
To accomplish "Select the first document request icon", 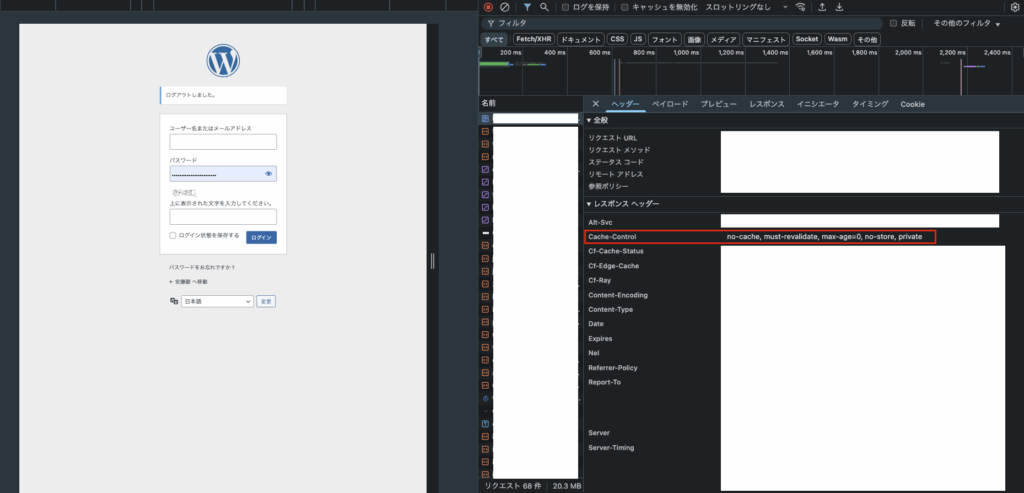I will point(485,119).
